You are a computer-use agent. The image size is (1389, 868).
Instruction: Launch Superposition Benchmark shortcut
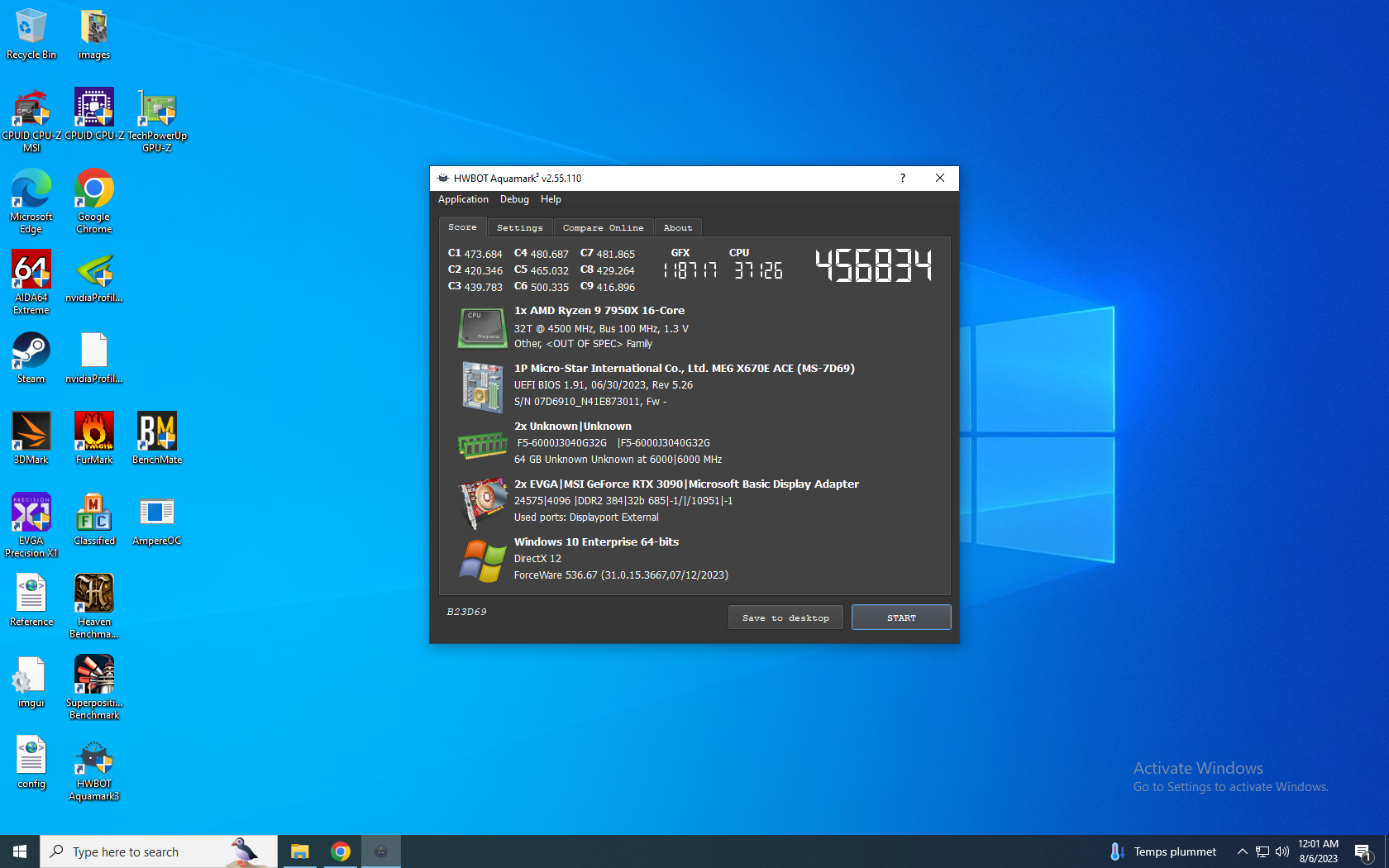[94, 688]
